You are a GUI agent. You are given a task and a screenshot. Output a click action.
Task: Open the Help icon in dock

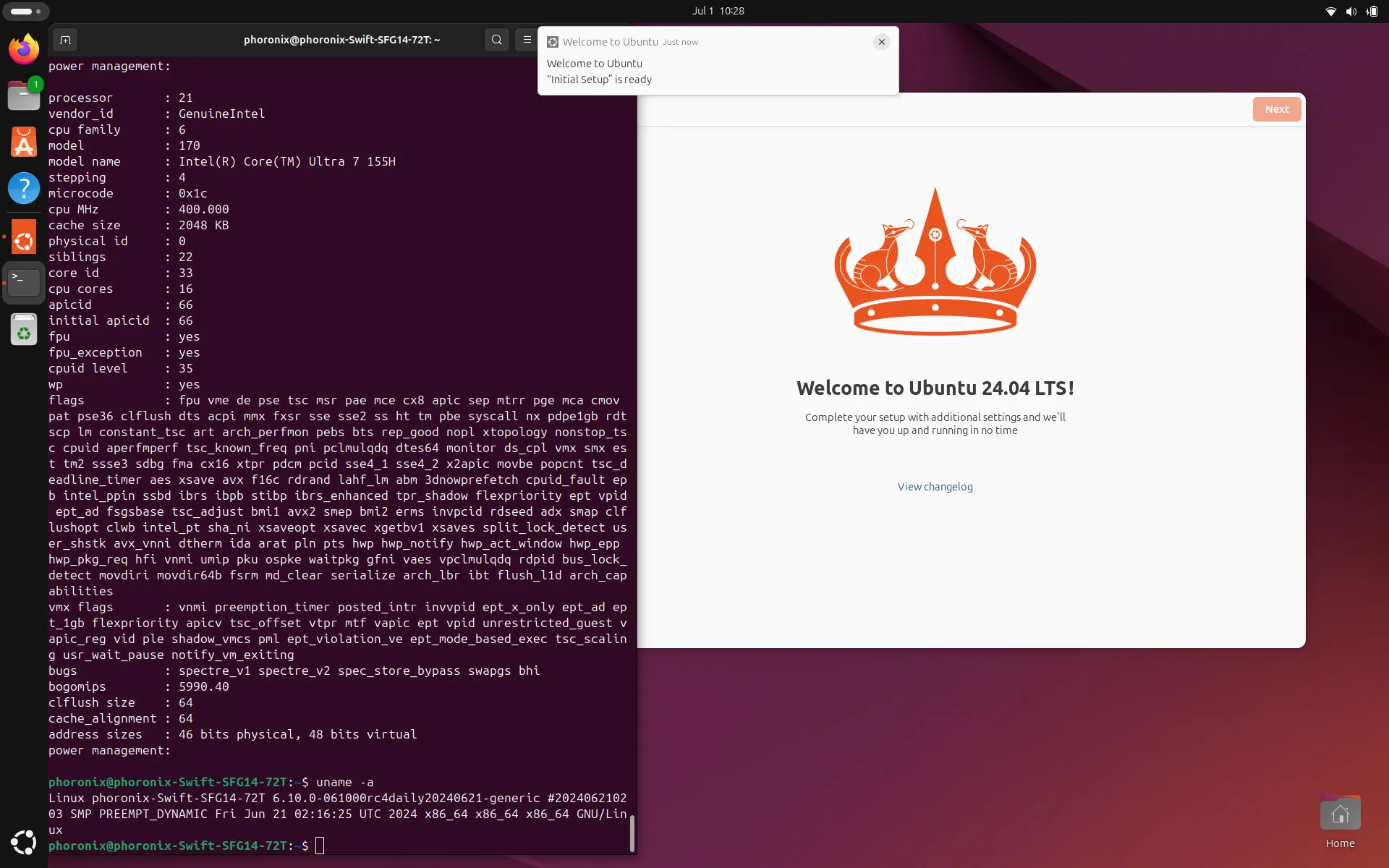pyautogui.click(x=24, y=188)
